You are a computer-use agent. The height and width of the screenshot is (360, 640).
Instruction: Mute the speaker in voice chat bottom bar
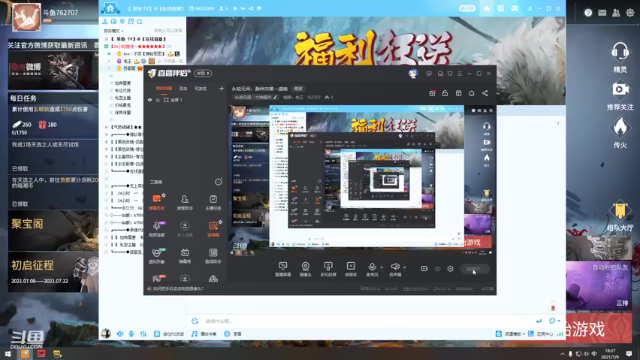click(120, 334)
